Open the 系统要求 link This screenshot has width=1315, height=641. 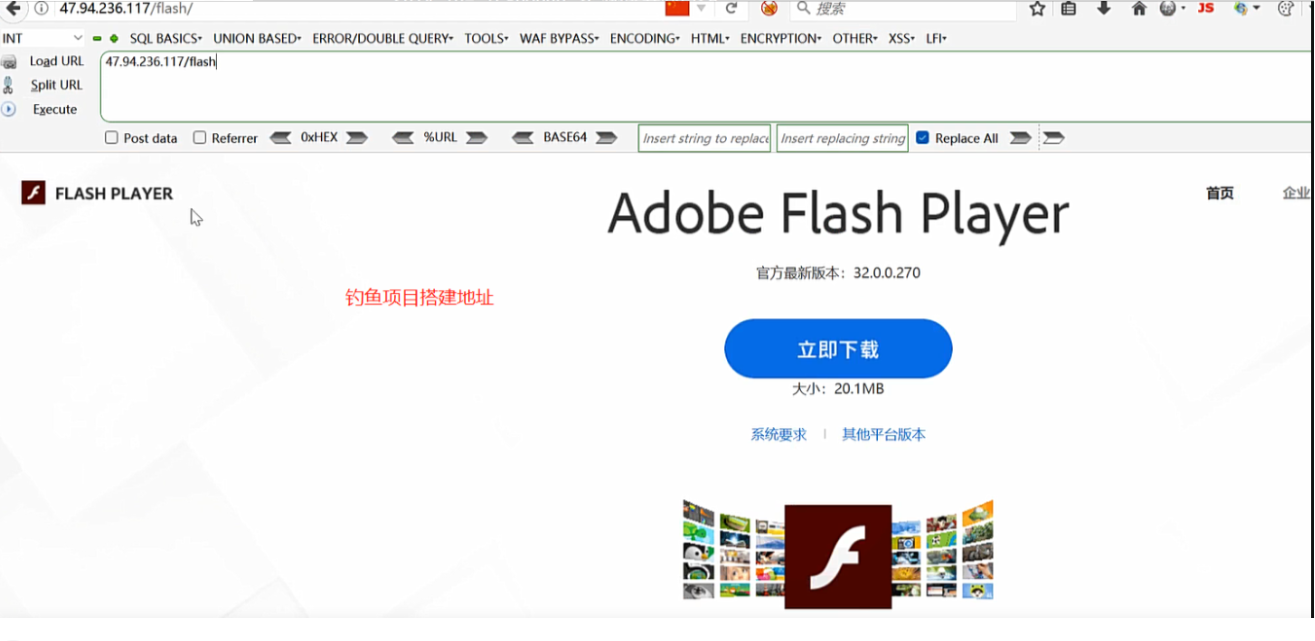click(x=779, y=434)
